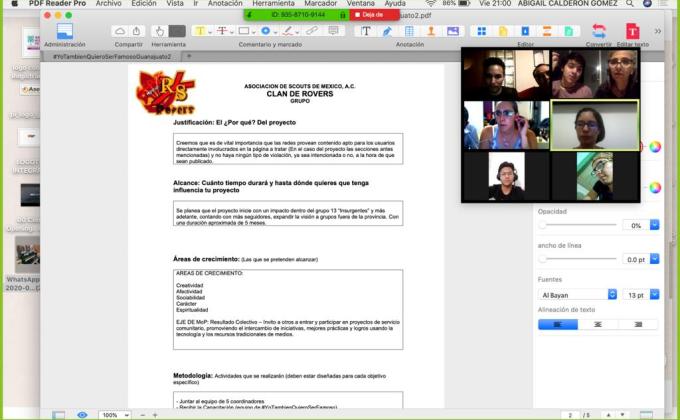Toggle the sidebar panel icon at bottom left
Image resolution: width=680 pixels, height=420 pixels.
(x=59, y=415)
